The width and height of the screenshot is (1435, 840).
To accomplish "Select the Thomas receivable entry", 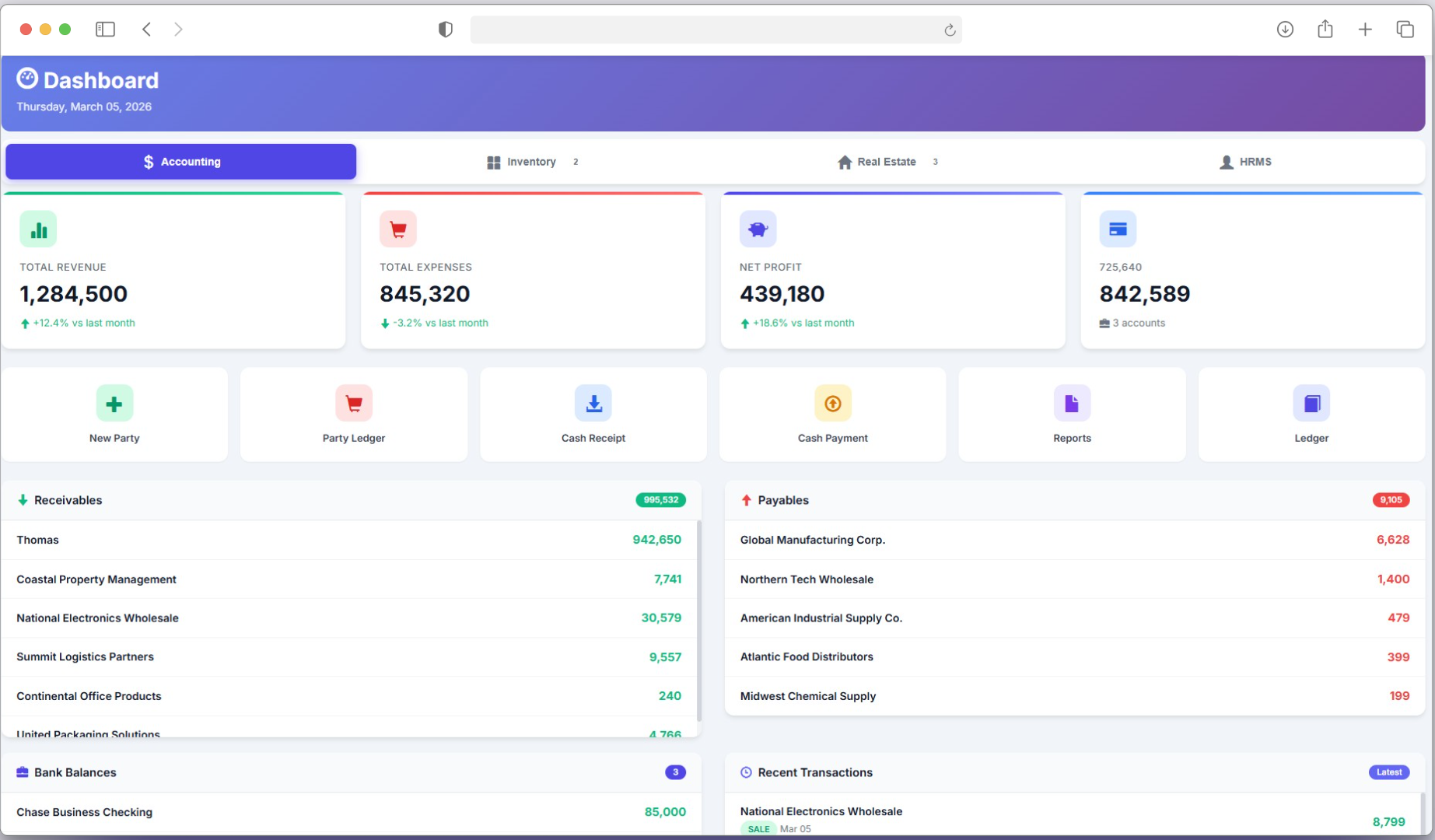I will coord(350,539).
